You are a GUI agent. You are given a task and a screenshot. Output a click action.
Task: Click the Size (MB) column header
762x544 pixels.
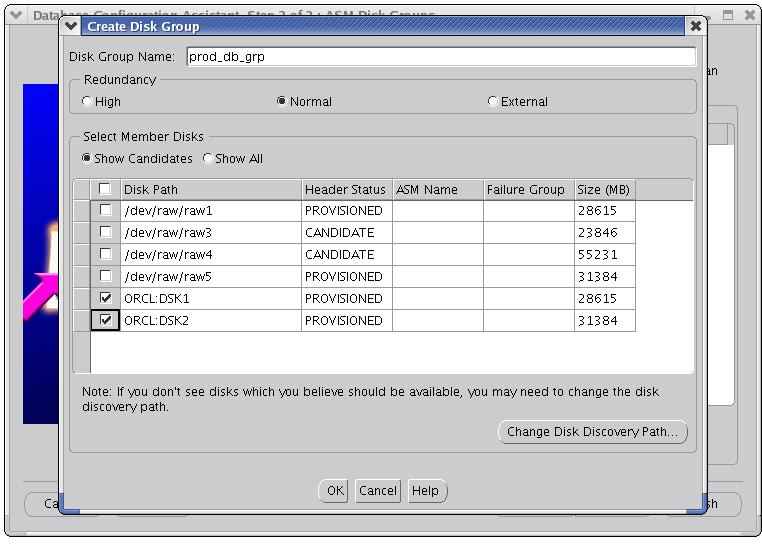coord(604,190)
